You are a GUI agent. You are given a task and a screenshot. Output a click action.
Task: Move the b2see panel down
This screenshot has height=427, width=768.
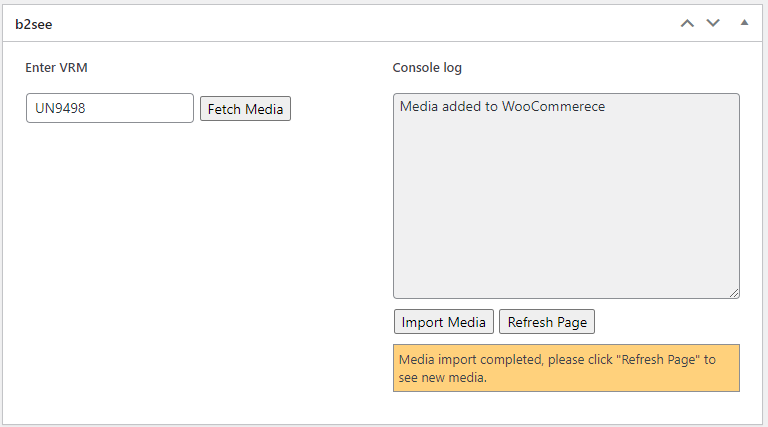(713, 23)
